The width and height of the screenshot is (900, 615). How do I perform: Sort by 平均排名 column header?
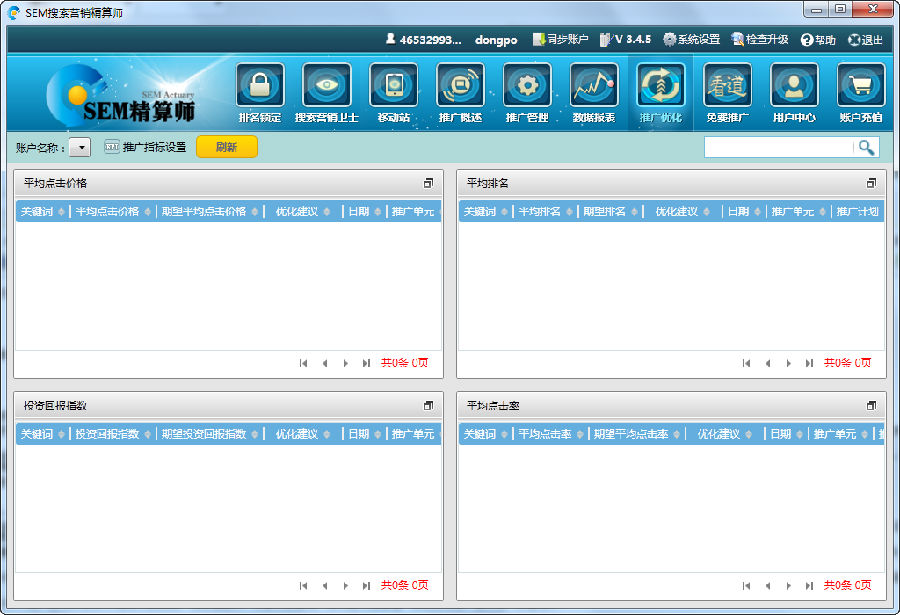tap(545, 211)
